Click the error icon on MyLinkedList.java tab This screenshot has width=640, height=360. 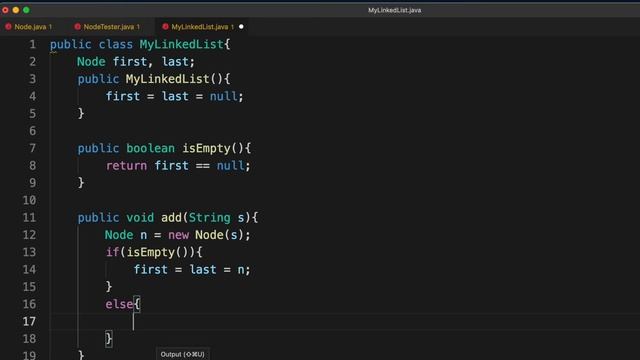pos(165,27)
